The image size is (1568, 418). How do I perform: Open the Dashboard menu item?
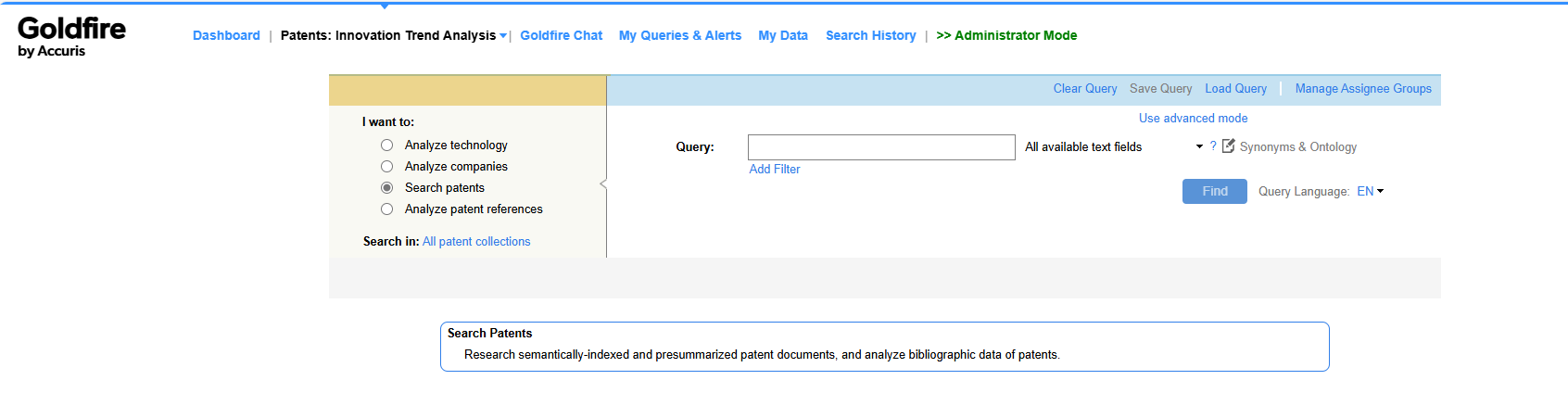pyautogui.click(x=226, y=36)
